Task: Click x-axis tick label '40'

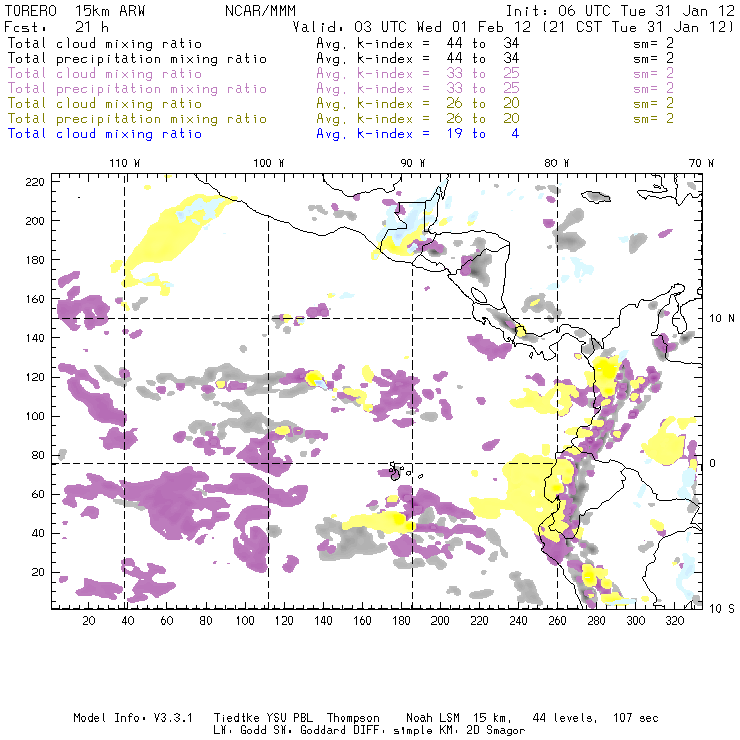Action: point(128,621)
